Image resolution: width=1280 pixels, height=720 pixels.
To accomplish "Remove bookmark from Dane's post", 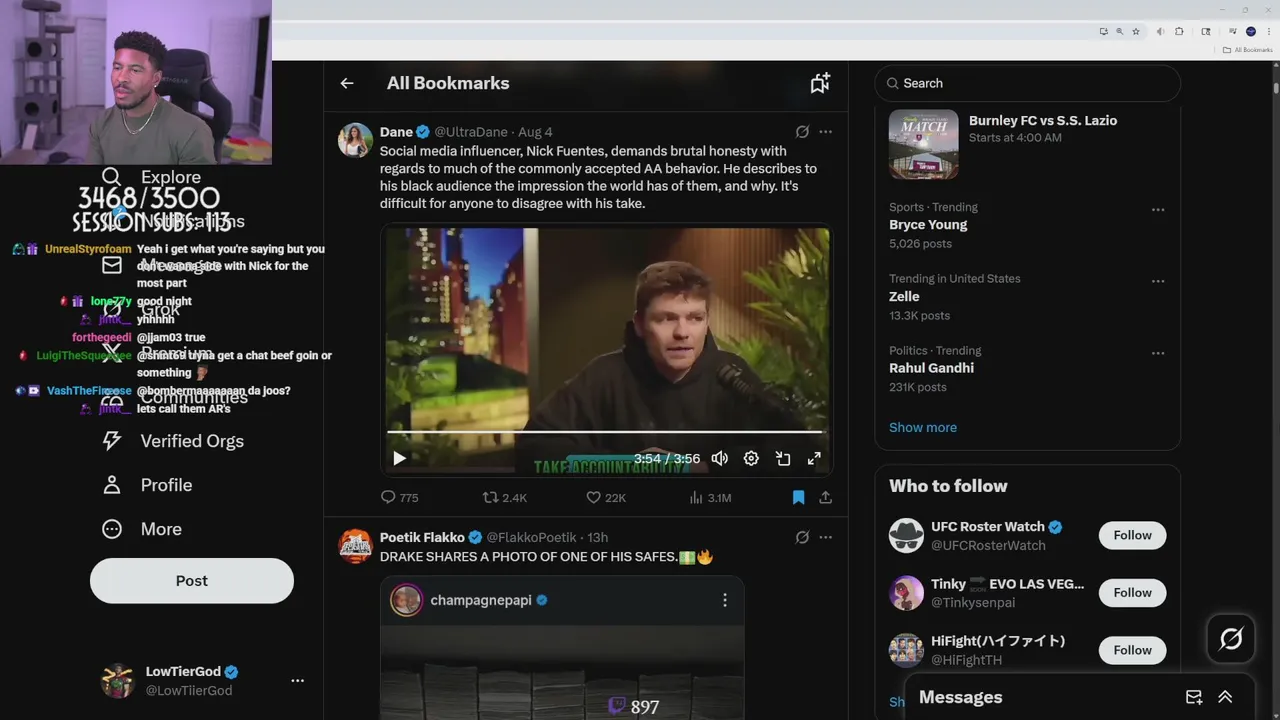I will point(798,497).
